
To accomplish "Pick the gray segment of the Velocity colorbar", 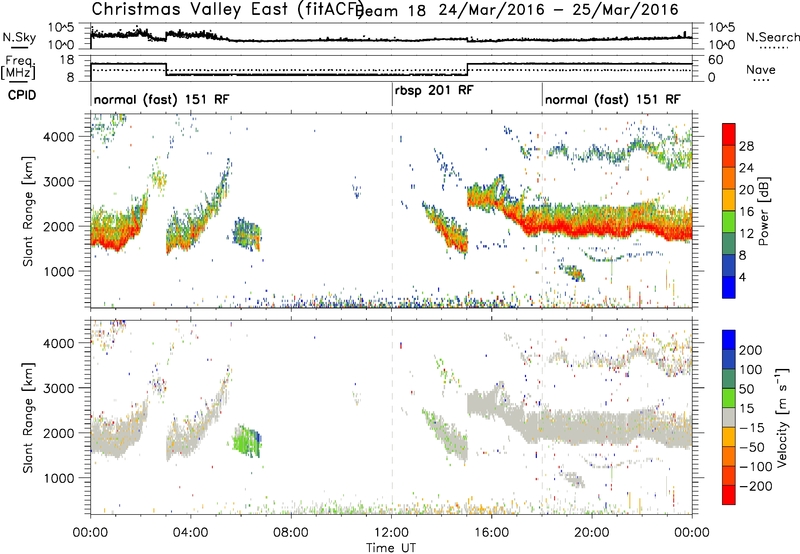I will click(x=729, y=418).
